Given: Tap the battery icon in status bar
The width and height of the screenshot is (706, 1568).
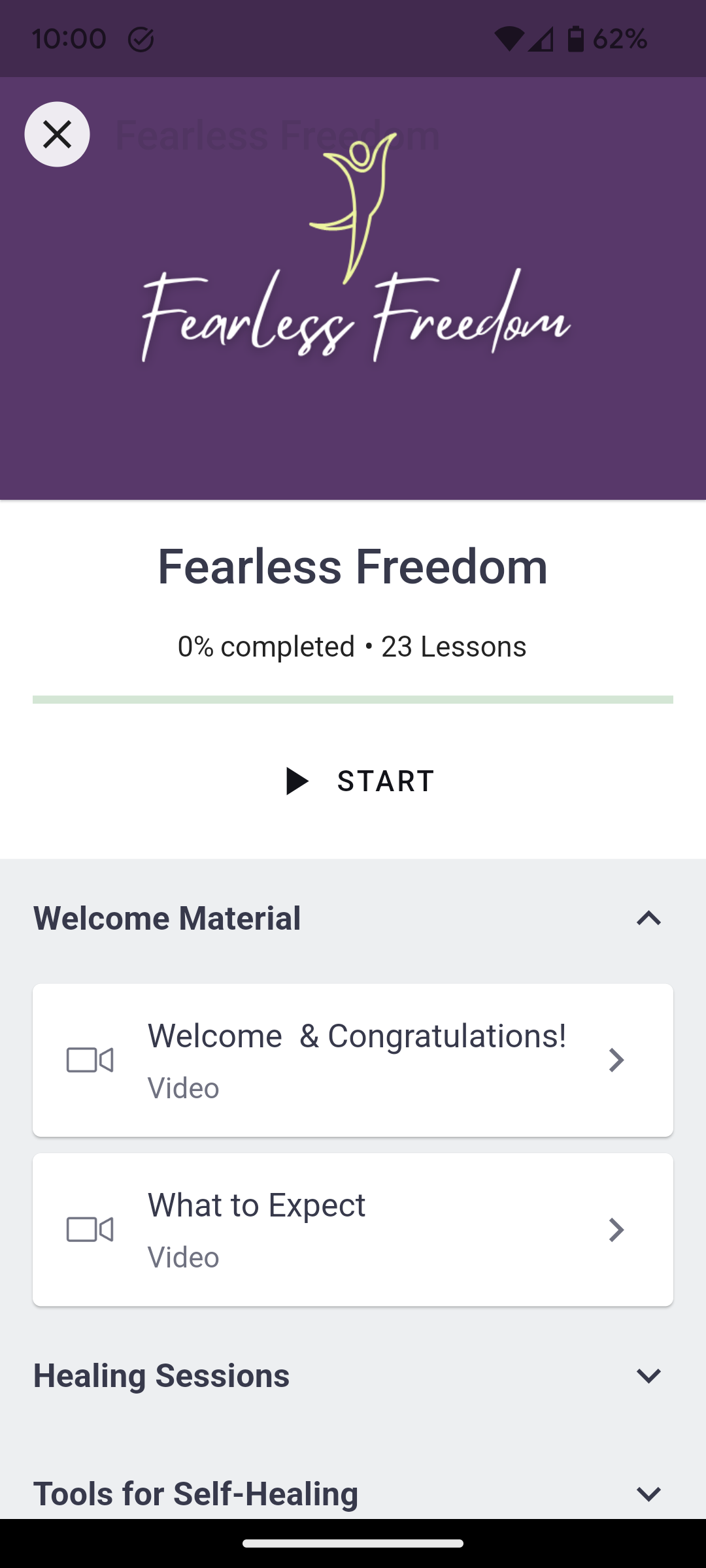Looking at the screenshot, I should [575, 39].
